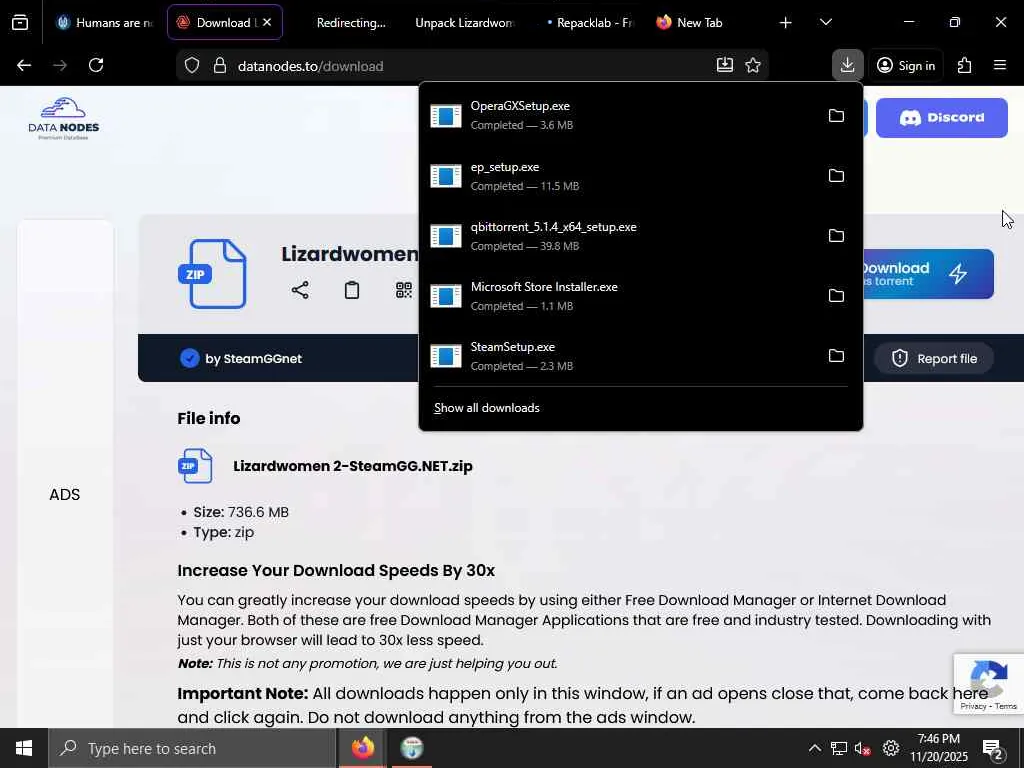Click the file name 'Lizardwomen 2-SteamGG.NET.zip'

pos(353,466)
